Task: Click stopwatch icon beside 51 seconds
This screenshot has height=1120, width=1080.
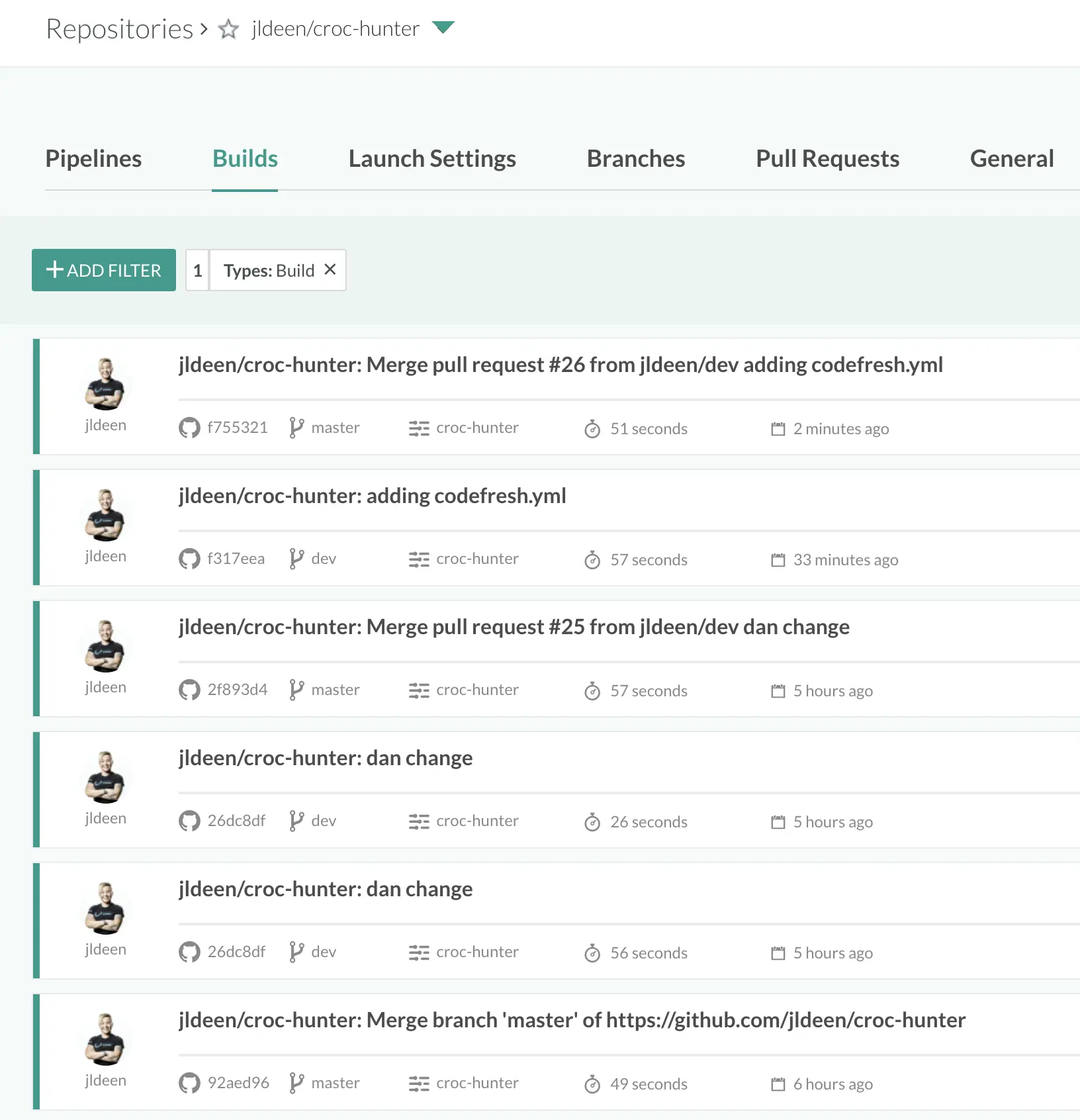Action: click(x=592, y=429)
